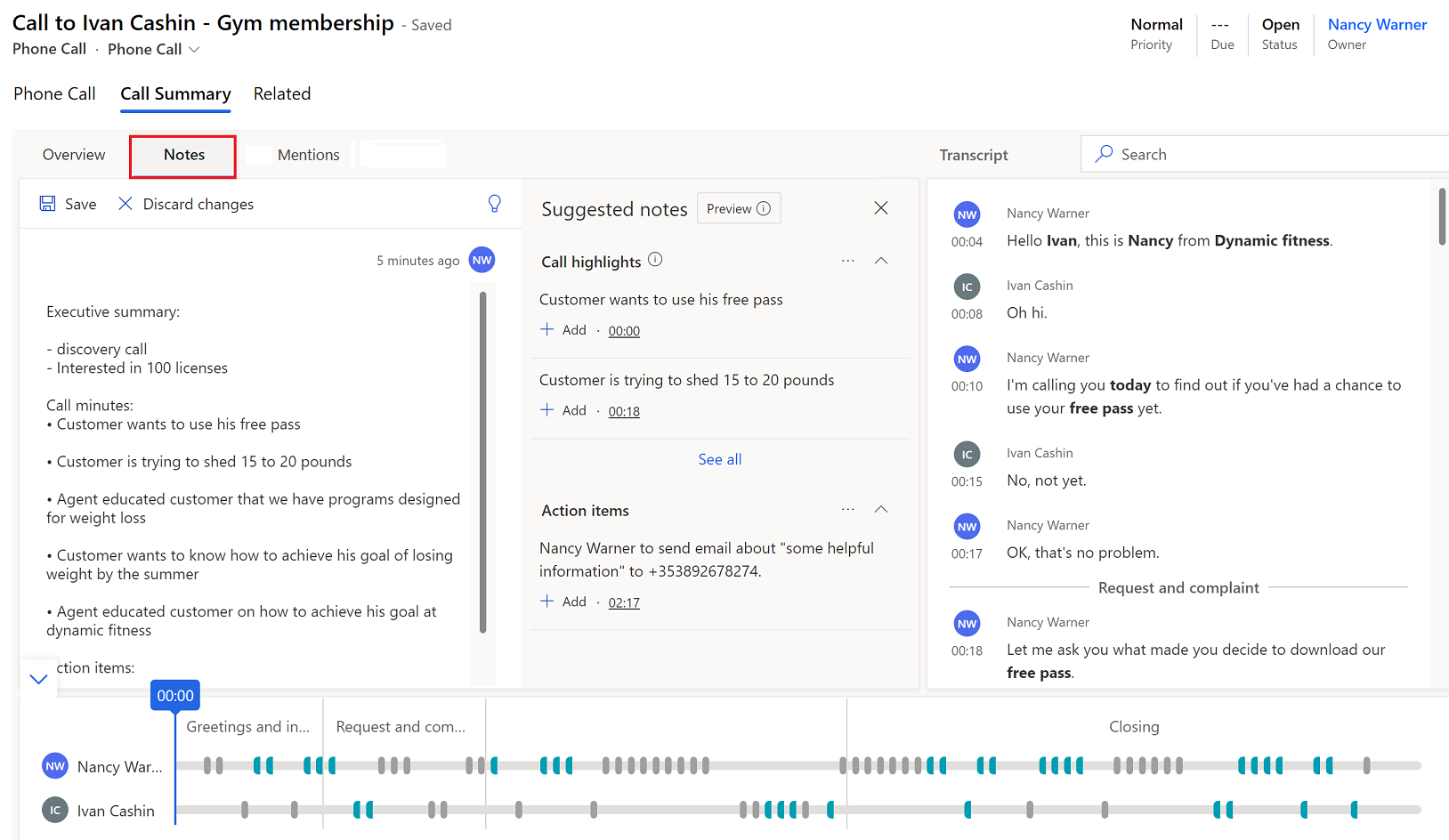Close the Suggested notes panel
1449x840 pixels.
pyautogui.click(x=880, y=207)
